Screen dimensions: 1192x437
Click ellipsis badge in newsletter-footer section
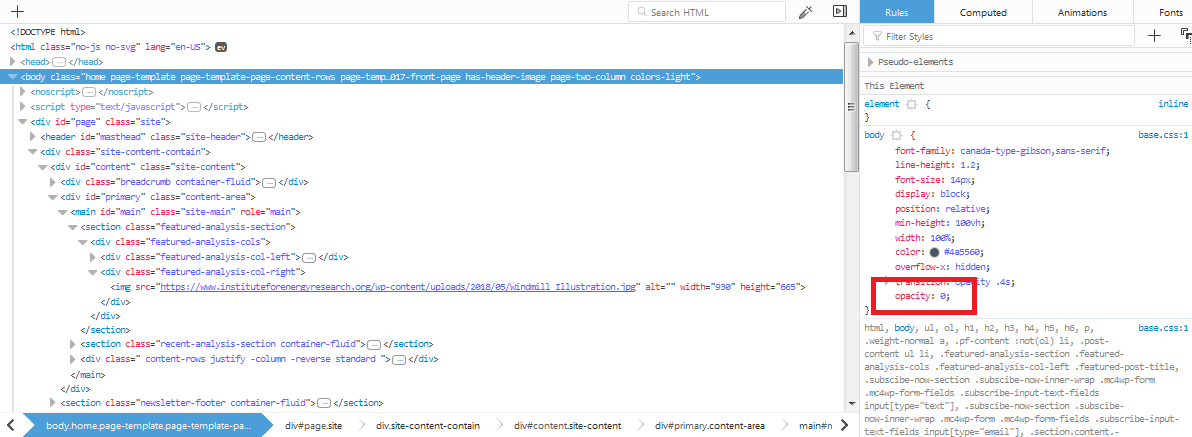(x=323, y=403)
